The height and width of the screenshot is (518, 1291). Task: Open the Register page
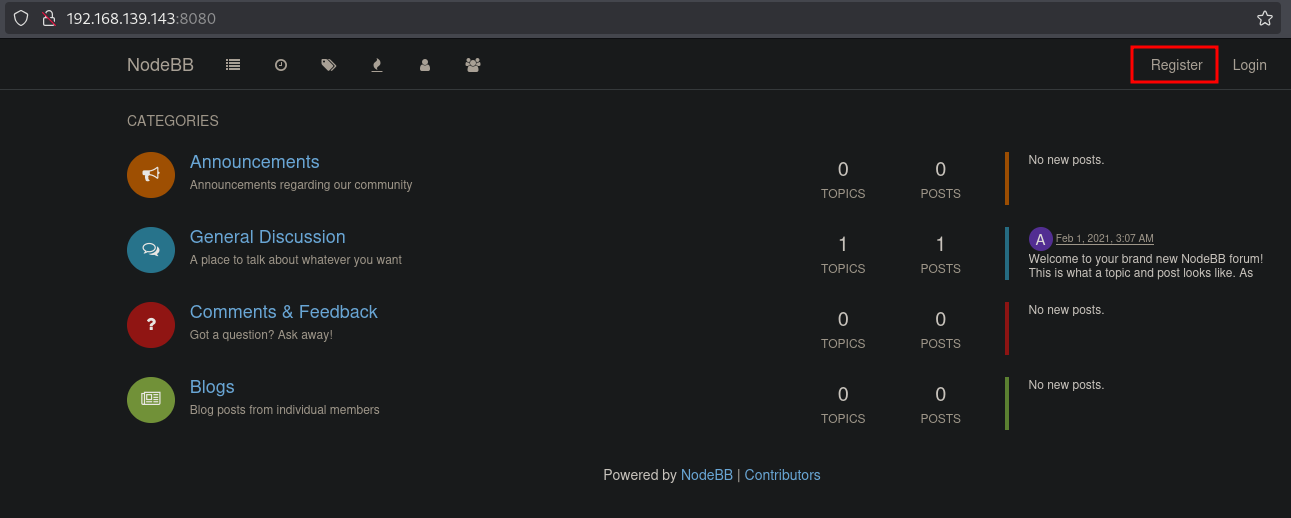tap(1176, 65)
